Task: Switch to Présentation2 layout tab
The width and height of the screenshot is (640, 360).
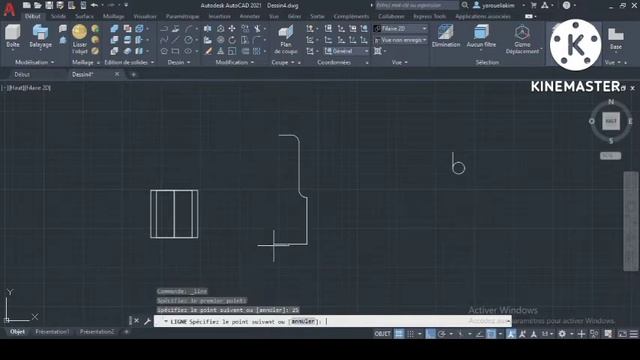Action: click(97, 332)
